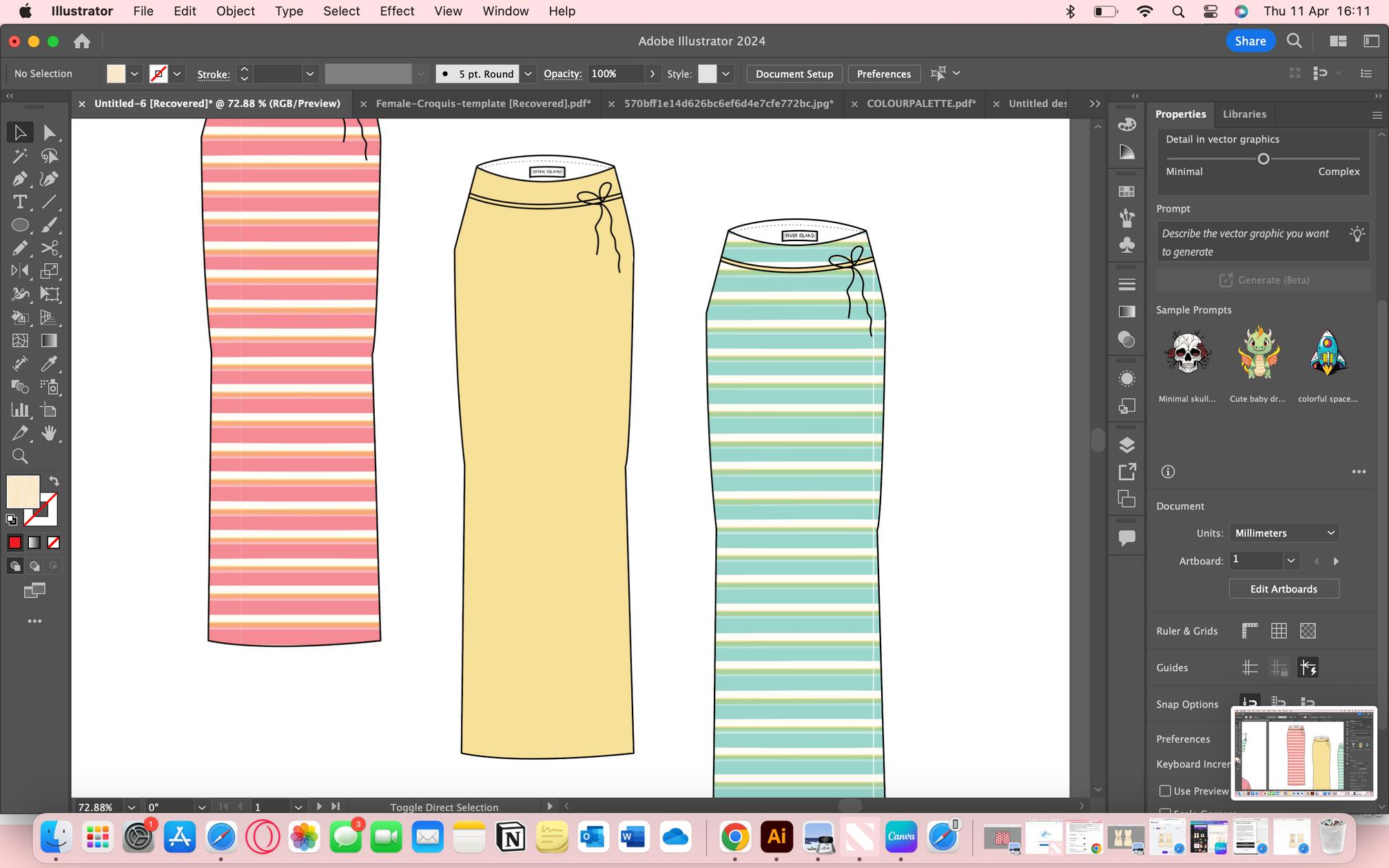Click the Document Setup button

click(794, 74)
